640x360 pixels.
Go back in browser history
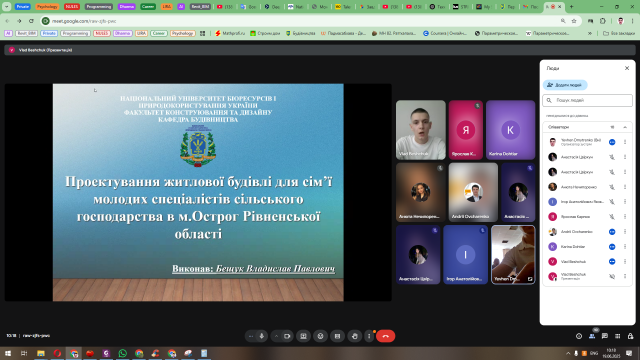coord(7,21)
